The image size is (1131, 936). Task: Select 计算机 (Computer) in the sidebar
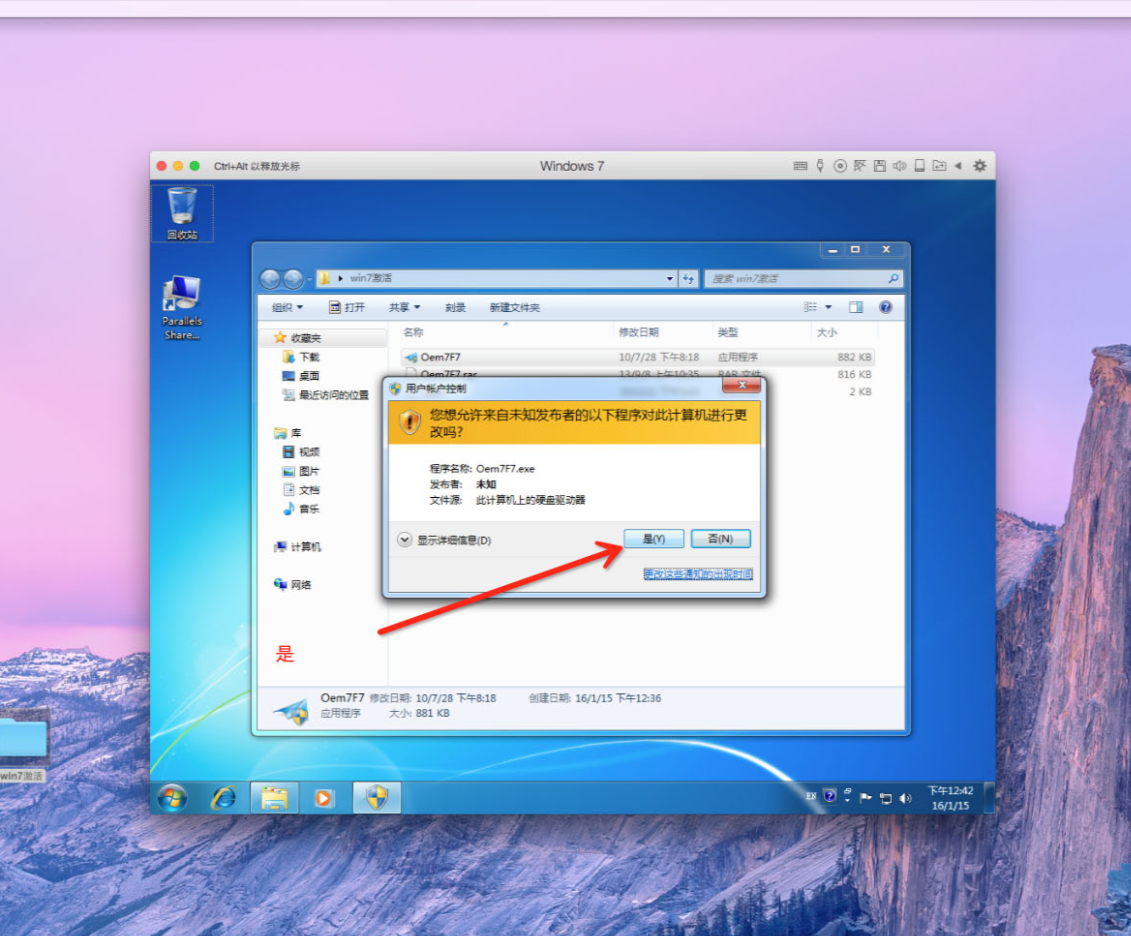[297, 547]
